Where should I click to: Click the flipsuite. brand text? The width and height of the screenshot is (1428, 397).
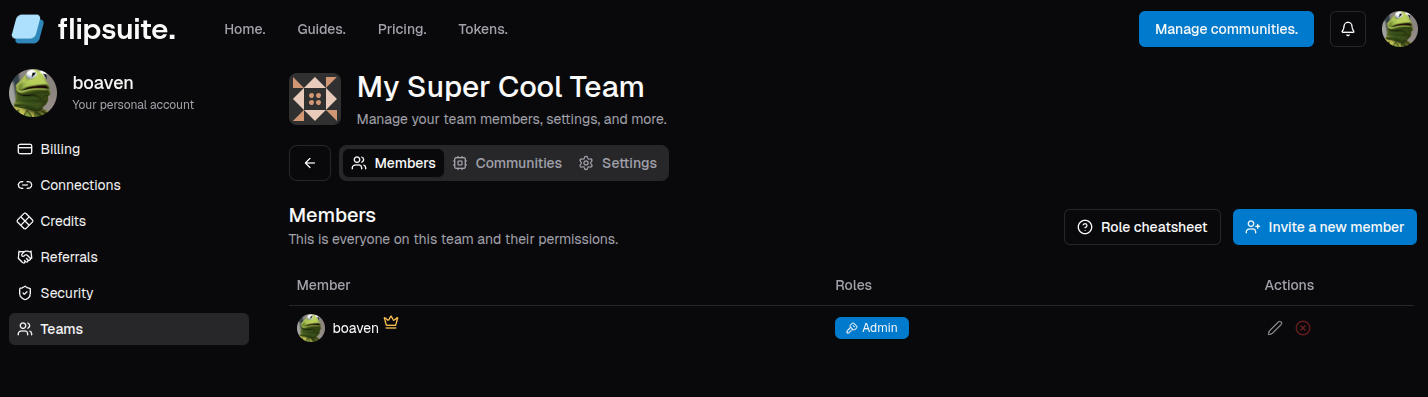(117, 30)
